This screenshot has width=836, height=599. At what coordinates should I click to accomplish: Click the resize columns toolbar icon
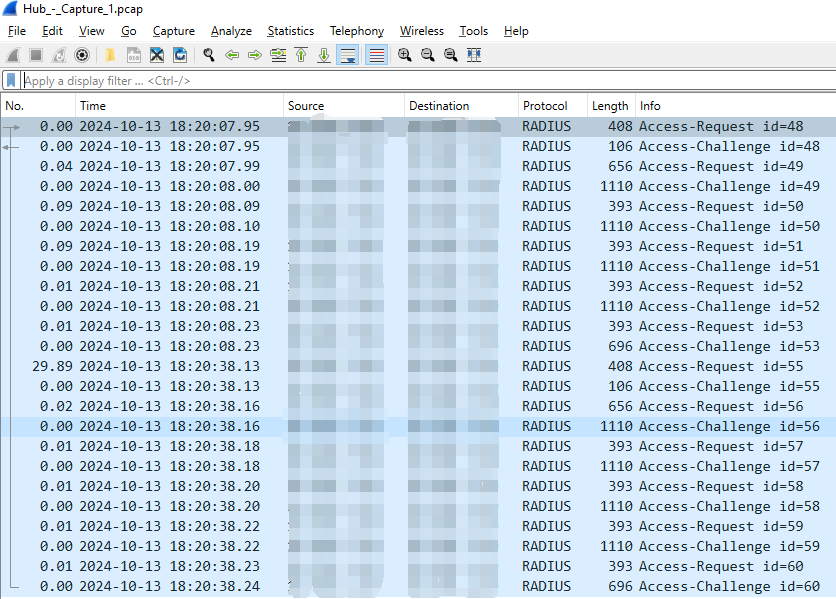[474, 55]
